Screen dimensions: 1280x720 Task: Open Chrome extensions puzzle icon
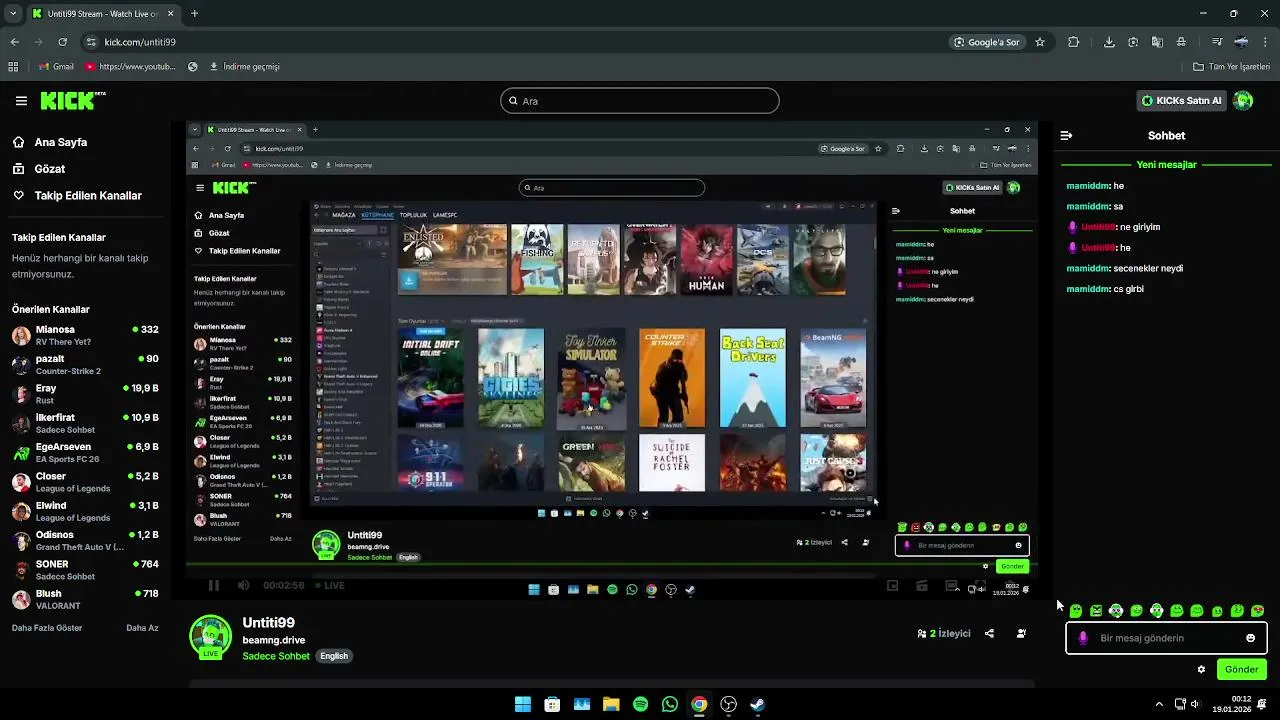point(1074,42)
